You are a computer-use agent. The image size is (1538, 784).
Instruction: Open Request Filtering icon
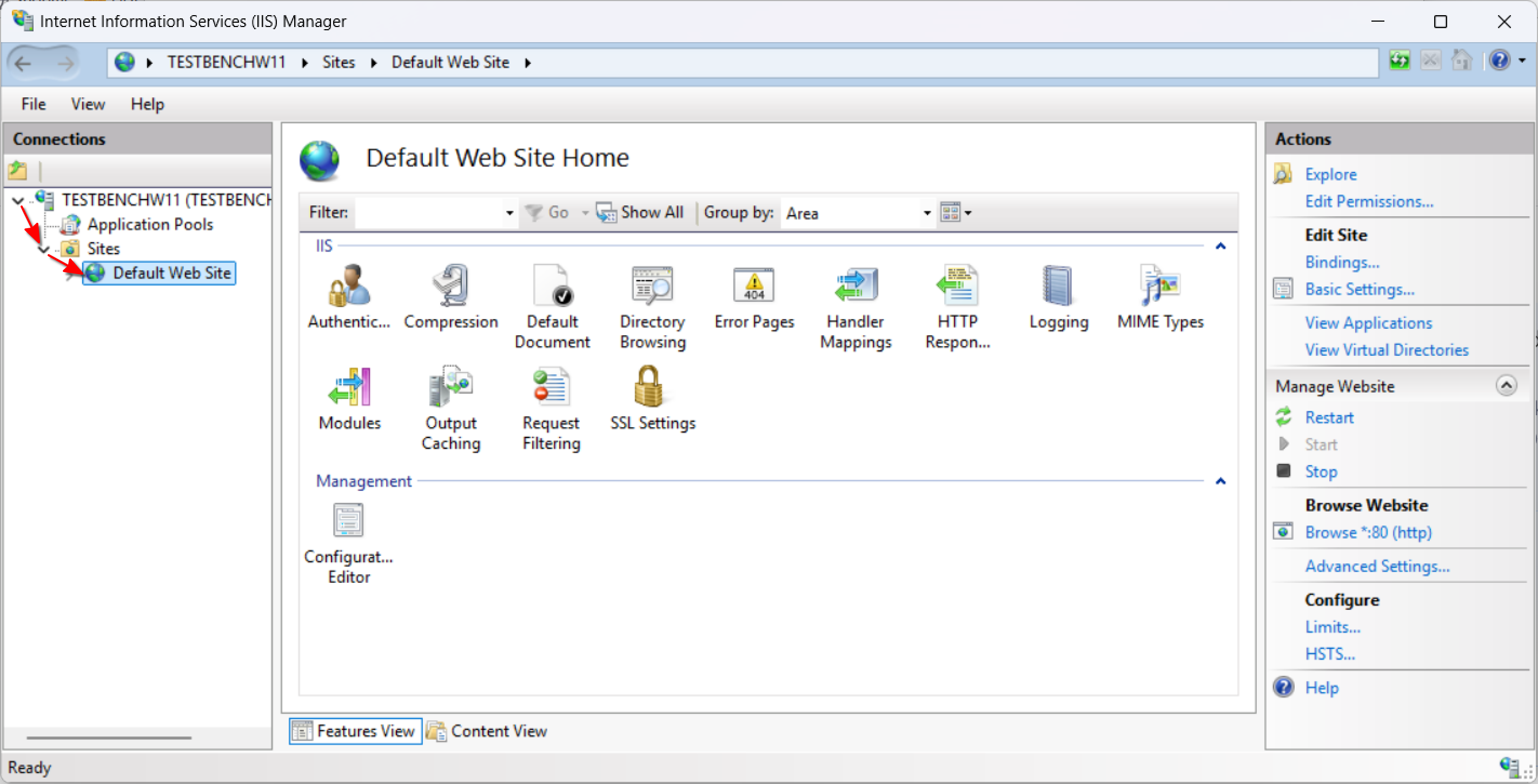coord(551,388)
